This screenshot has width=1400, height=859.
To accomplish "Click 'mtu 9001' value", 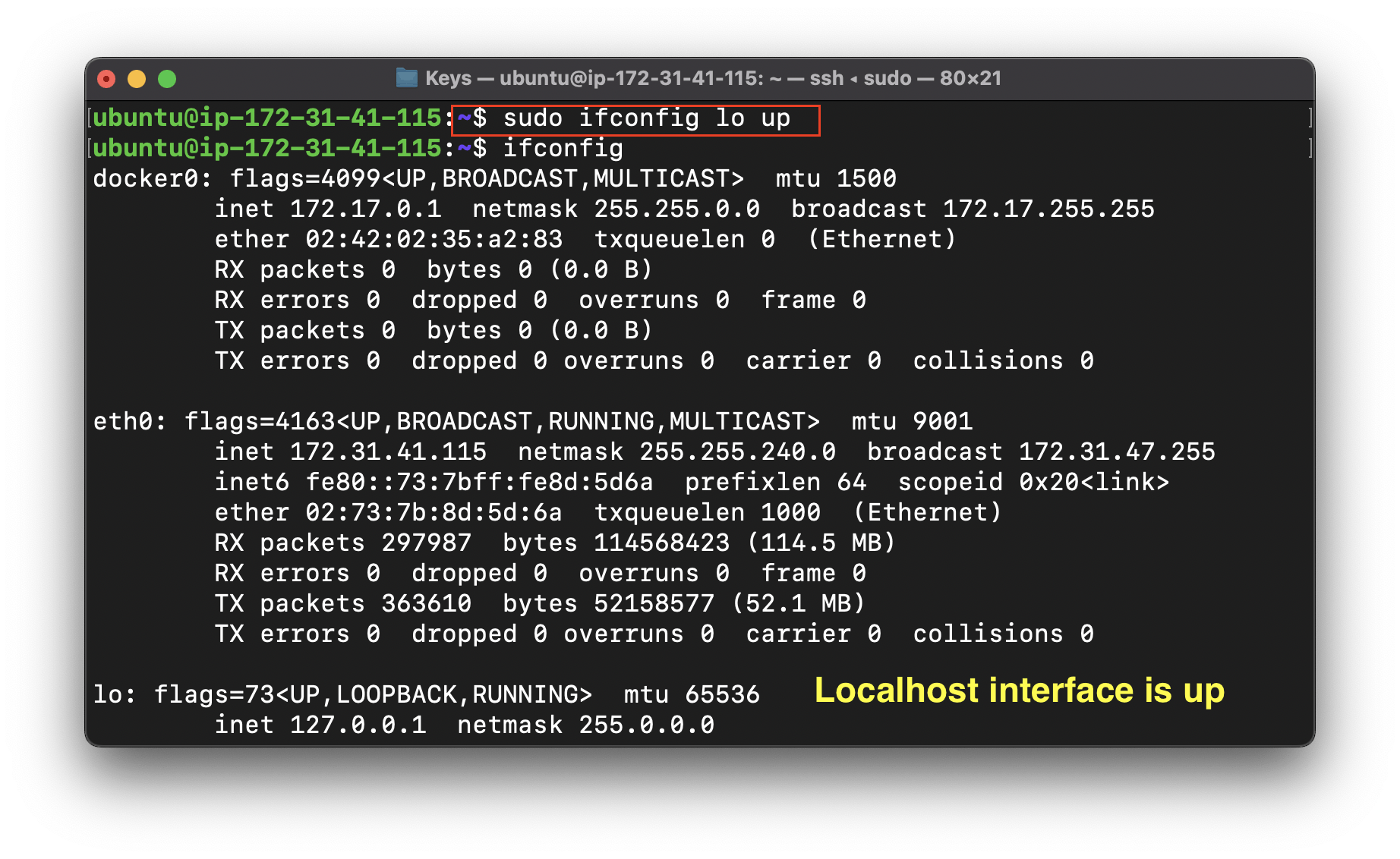I will [x=912, y=422].
